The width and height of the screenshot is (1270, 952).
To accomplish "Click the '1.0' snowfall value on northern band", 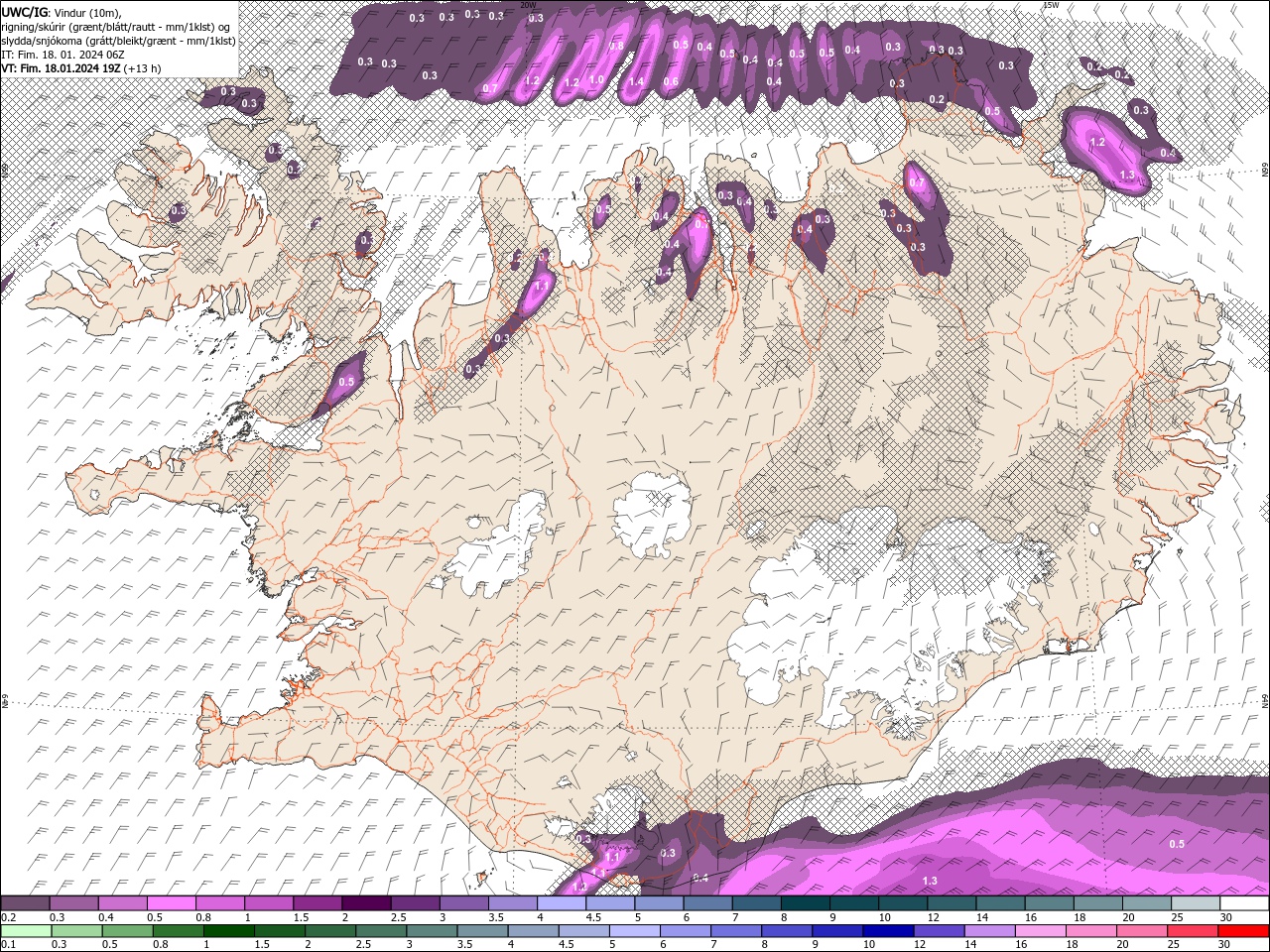I will pos(596,80).
